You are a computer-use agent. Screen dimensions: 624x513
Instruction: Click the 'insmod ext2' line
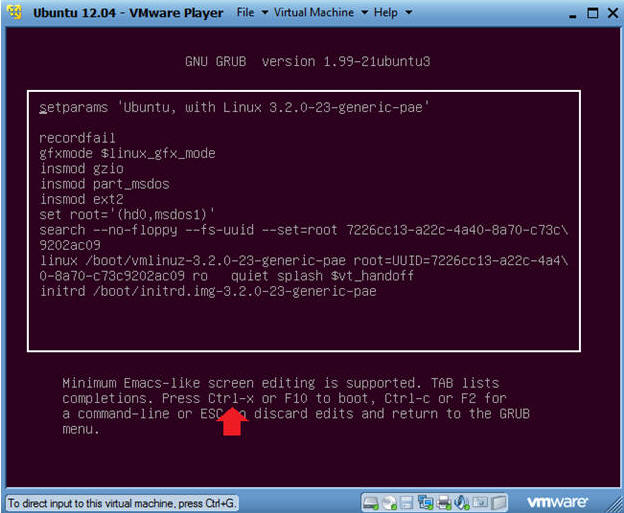[82, 199]
